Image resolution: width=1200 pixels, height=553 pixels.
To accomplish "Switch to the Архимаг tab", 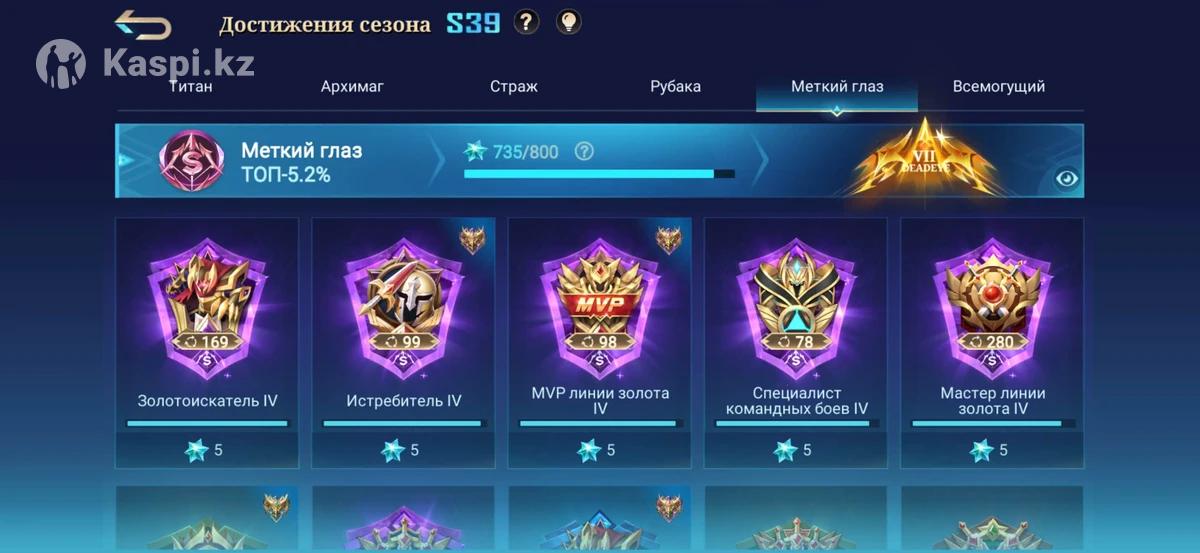I will (352, 87).
